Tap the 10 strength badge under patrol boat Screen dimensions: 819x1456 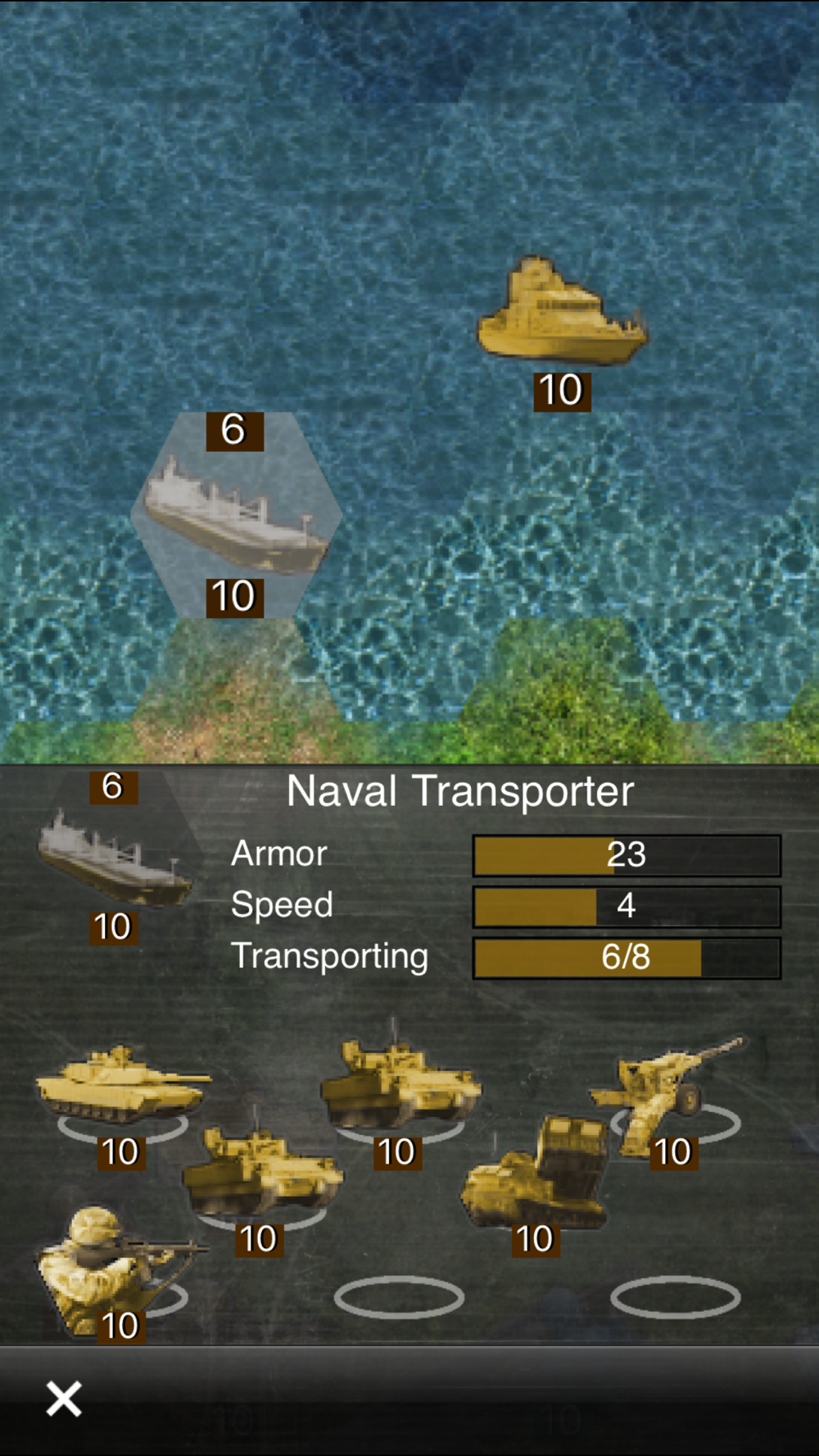(x=562, y=391)
